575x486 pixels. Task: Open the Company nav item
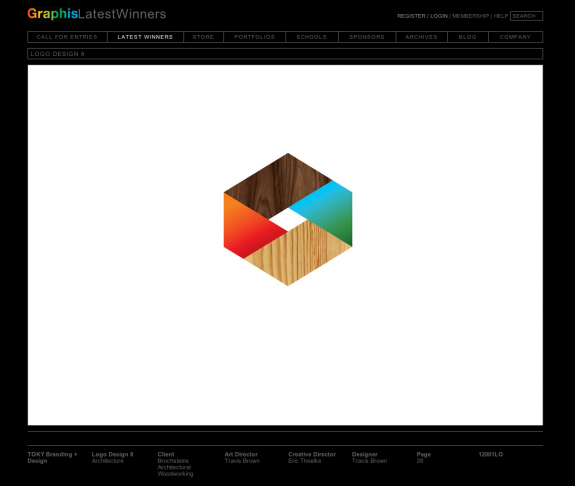point(515,37)
